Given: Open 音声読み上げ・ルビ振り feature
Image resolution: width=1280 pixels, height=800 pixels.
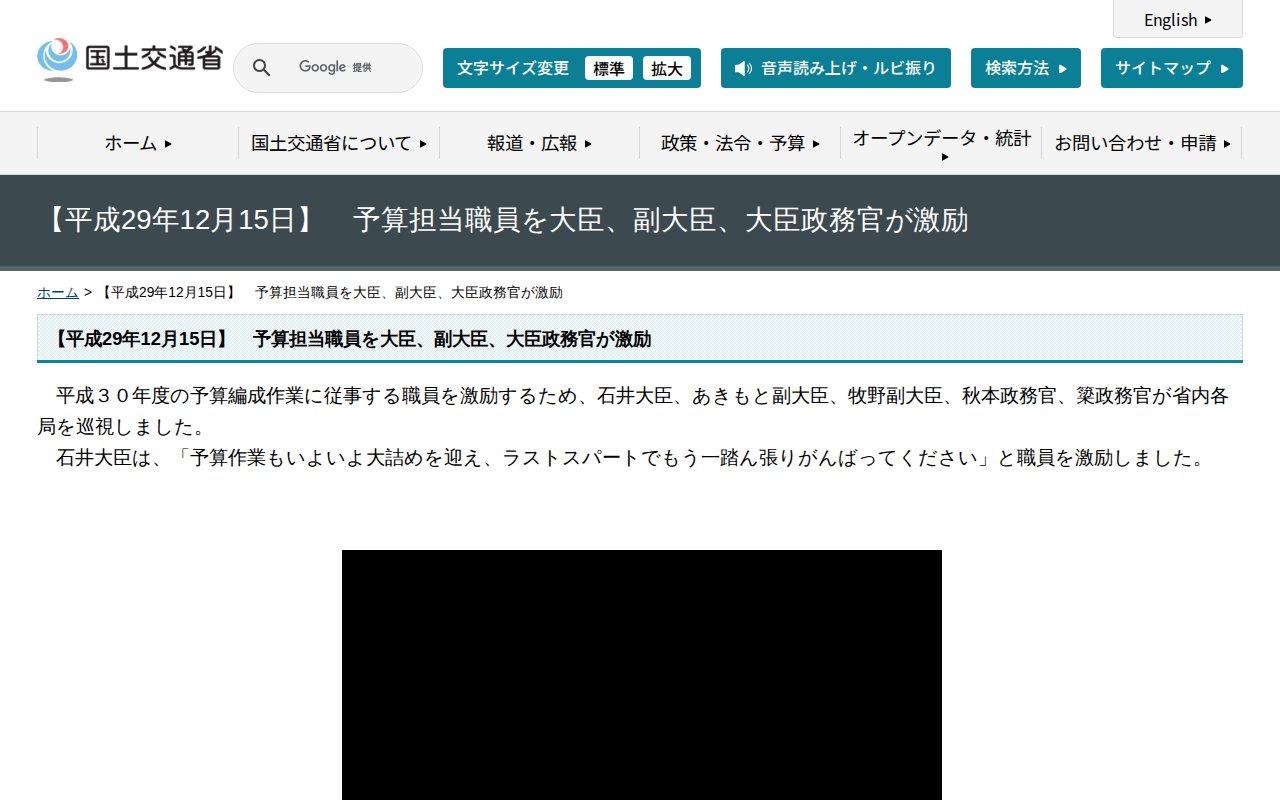Looking at the screenshot, I should (836, 68).
